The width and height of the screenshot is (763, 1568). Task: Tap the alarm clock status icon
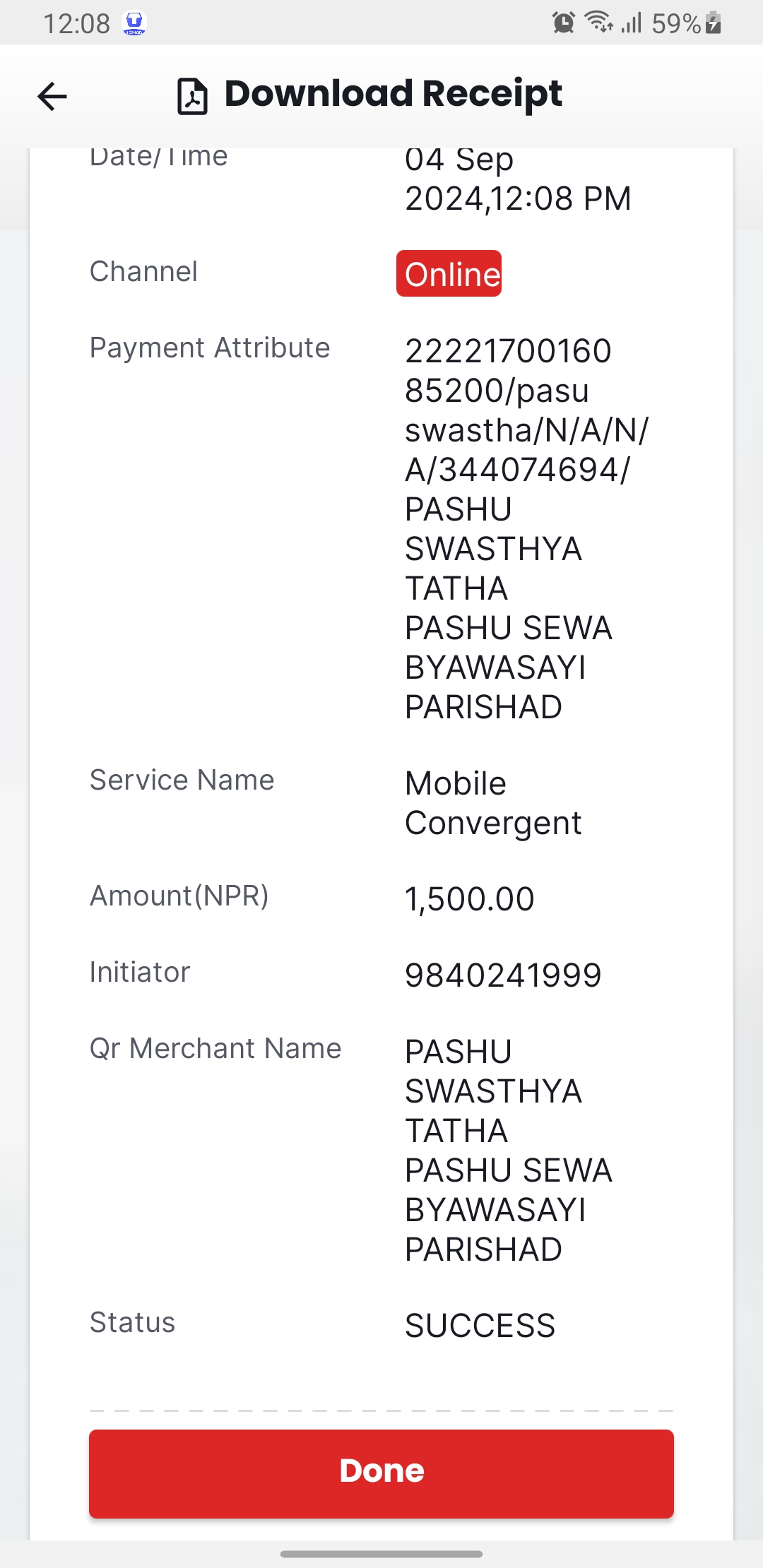pyautogui.click(x=564, y=23)
